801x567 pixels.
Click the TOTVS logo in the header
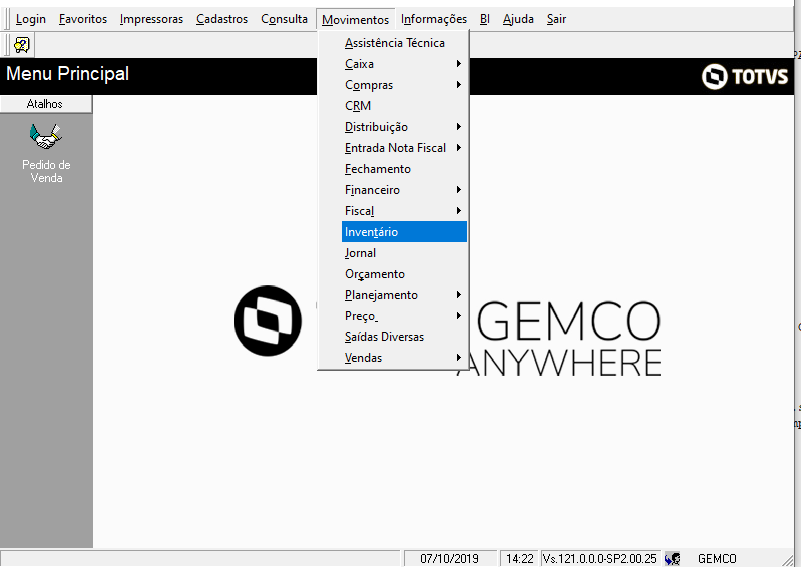coord(745,76)
